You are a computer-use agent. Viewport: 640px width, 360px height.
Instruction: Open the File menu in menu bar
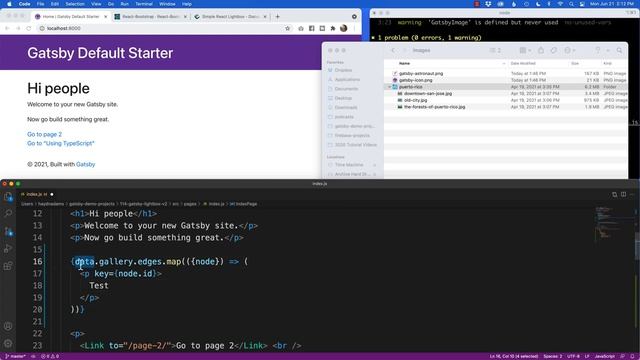(40, 4)
